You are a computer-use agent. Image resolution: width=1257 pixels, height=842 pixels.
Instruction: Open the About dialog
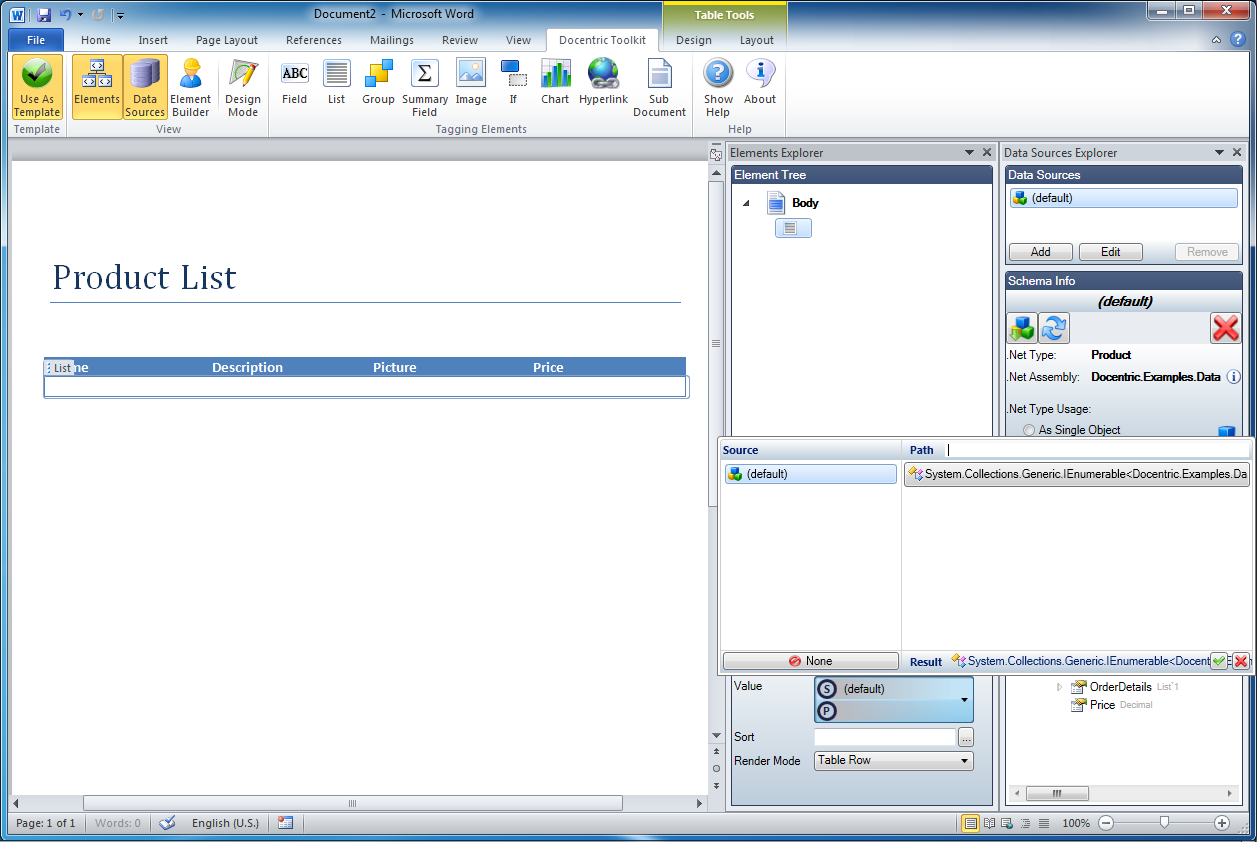pyautogui.click(x=760, y=82)
